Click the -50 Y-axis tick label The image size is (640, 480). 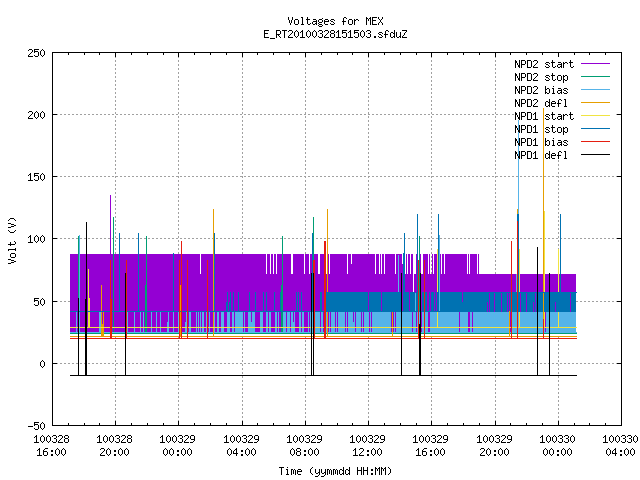coord(36,427)
